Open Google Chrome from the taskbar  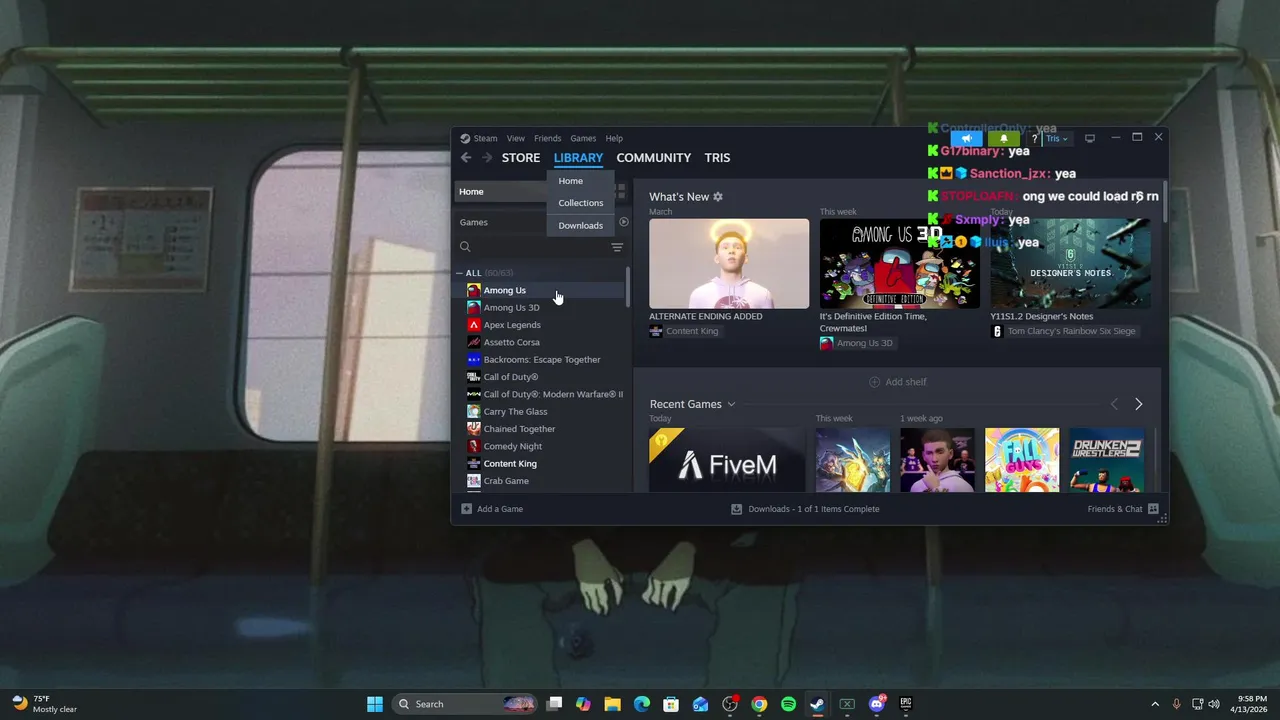[759, 704]
